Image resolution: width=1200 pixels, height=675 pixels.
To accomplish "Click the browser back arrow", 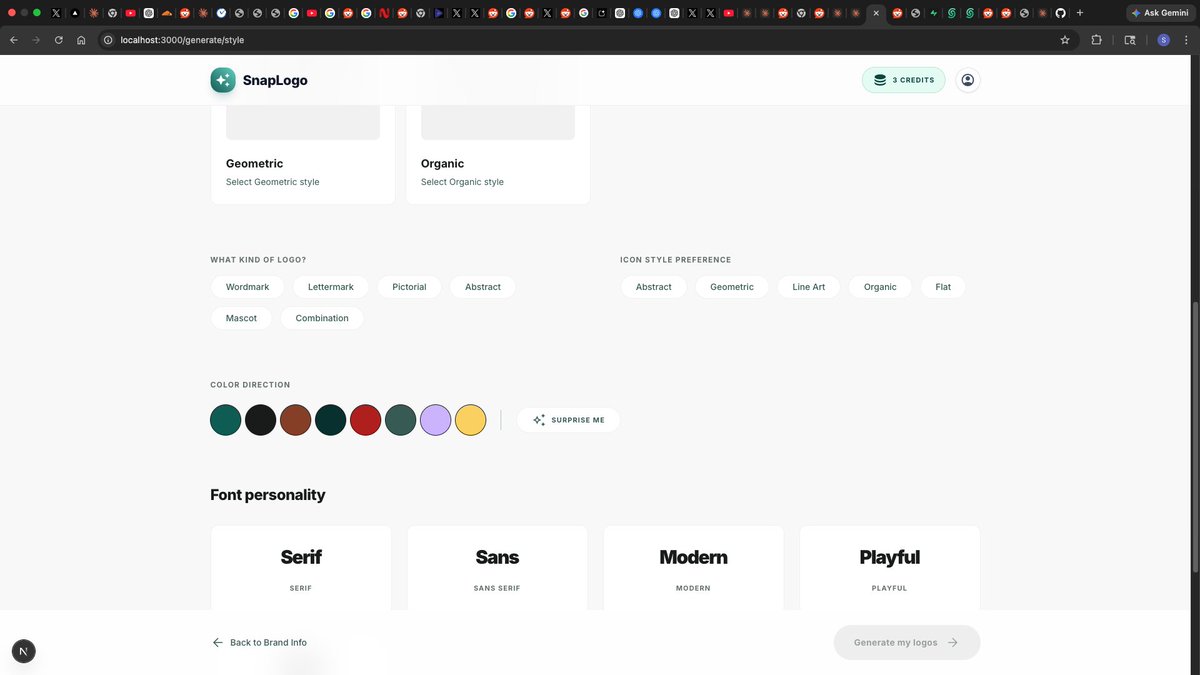I will tap(14, 40).
